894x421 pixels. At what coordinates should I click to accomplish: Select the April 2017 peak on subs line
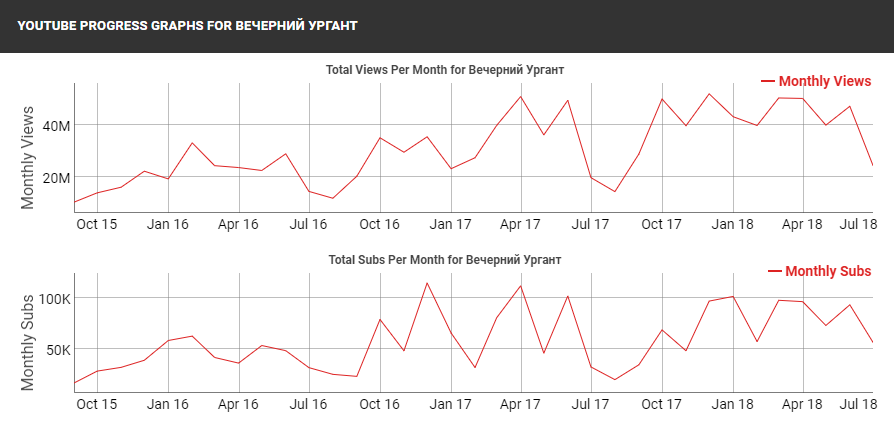tap(521, 286)
